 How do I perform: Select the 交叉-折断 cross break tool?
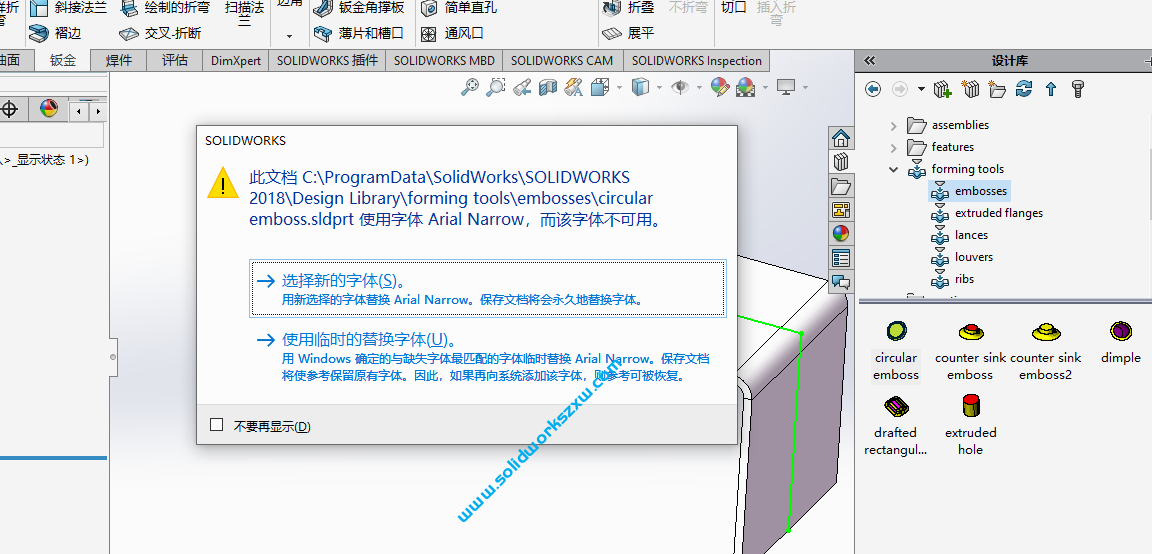[x=159, y=33]
